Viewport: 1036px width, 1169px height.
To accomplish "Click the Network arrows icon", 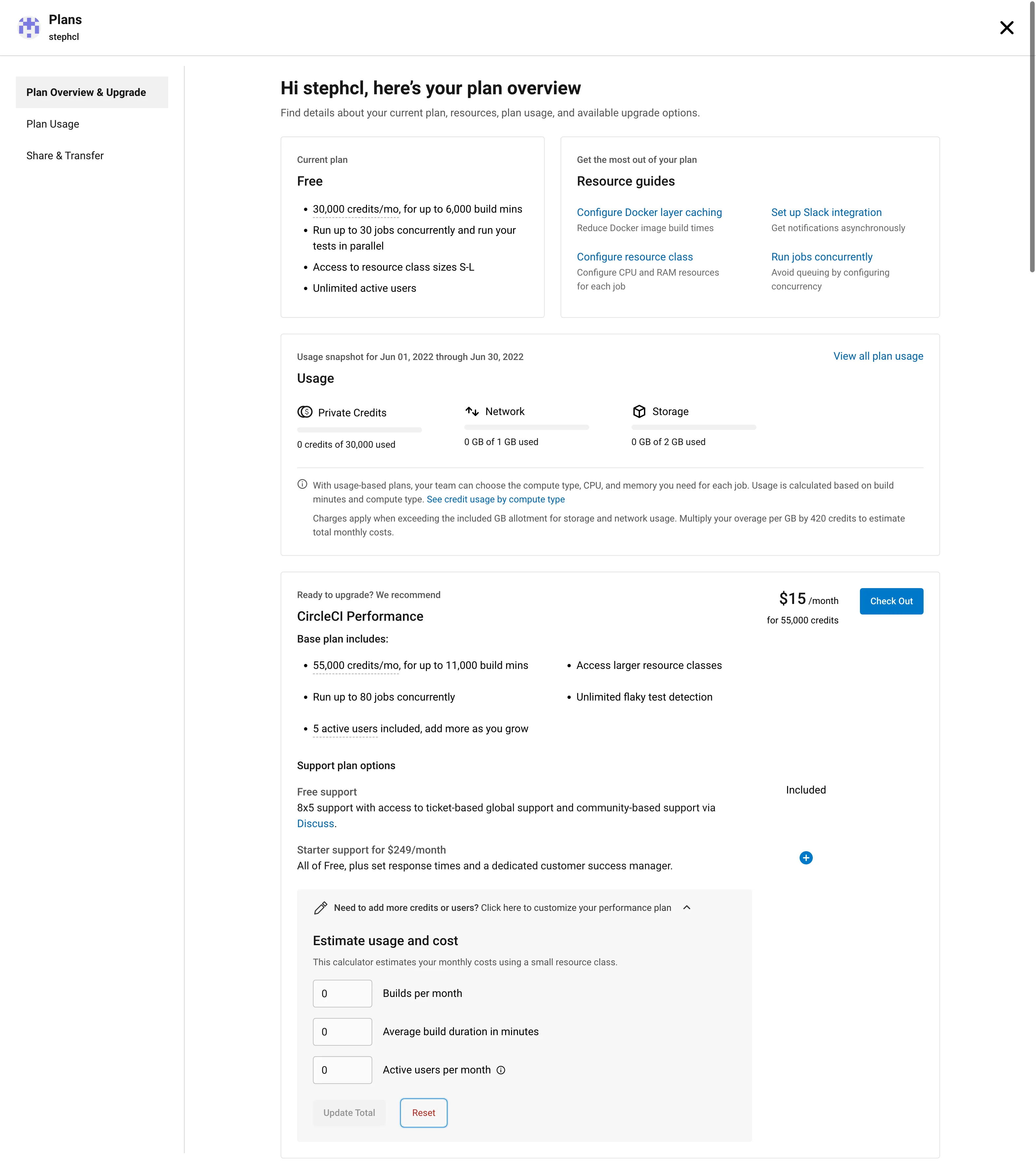I will pyautogui.click(x=472, y=411).
